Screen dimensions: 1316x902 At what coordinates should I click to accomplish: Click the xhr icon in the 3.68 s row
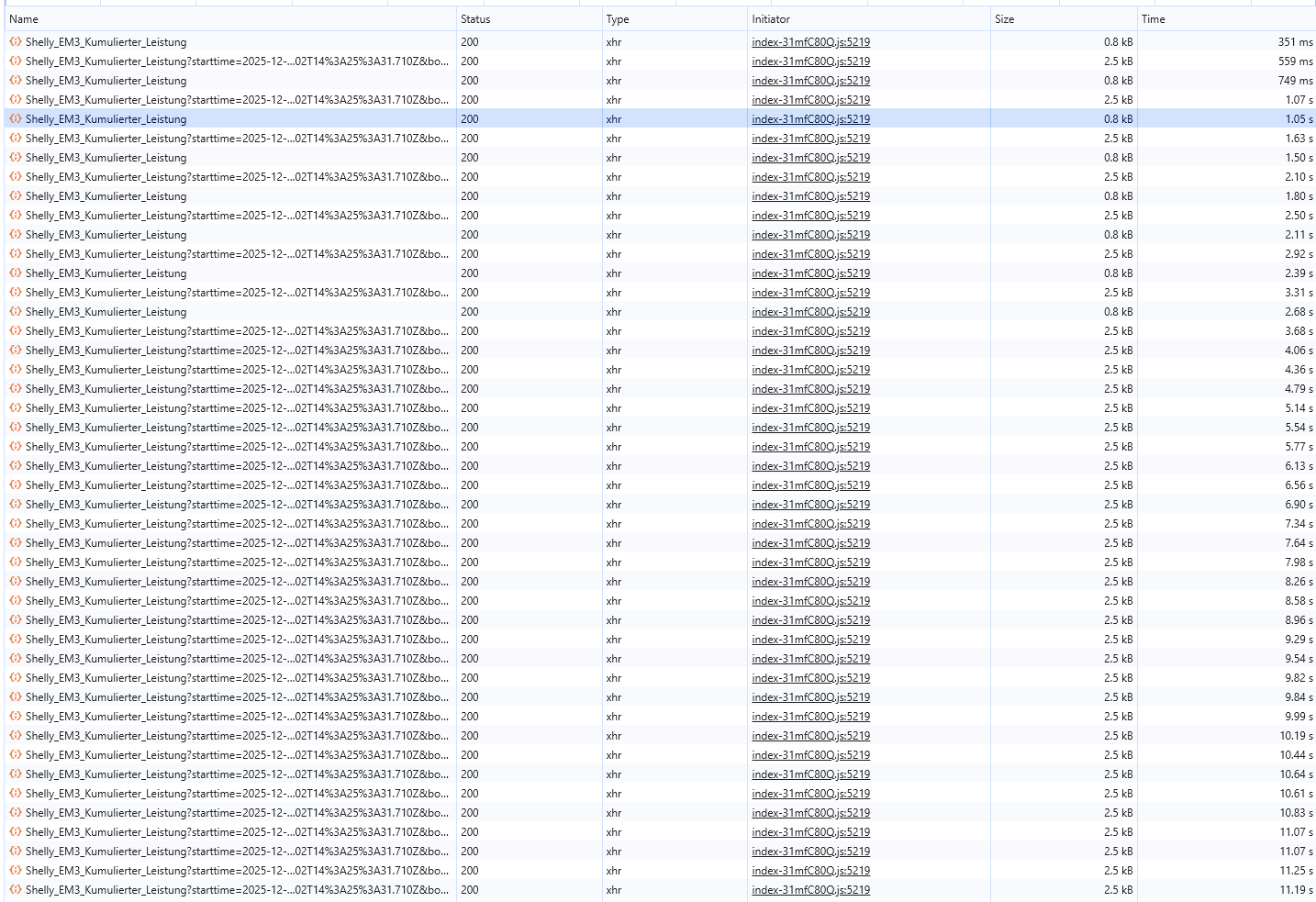pyautogui.click(x=16, y=331)
